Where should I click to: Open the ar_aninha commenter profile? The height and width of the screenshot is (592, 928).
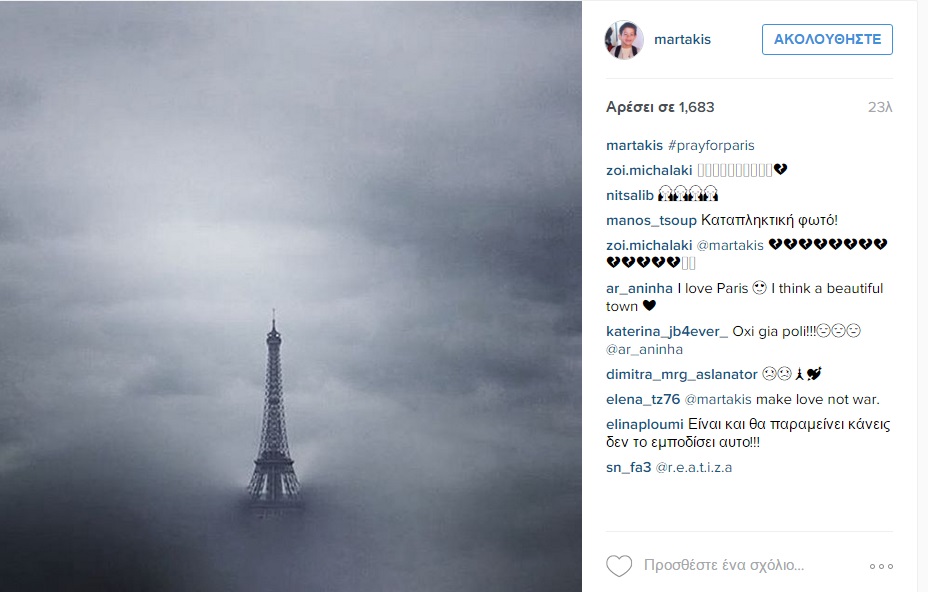pyautogui.click(x=639, y=288)
